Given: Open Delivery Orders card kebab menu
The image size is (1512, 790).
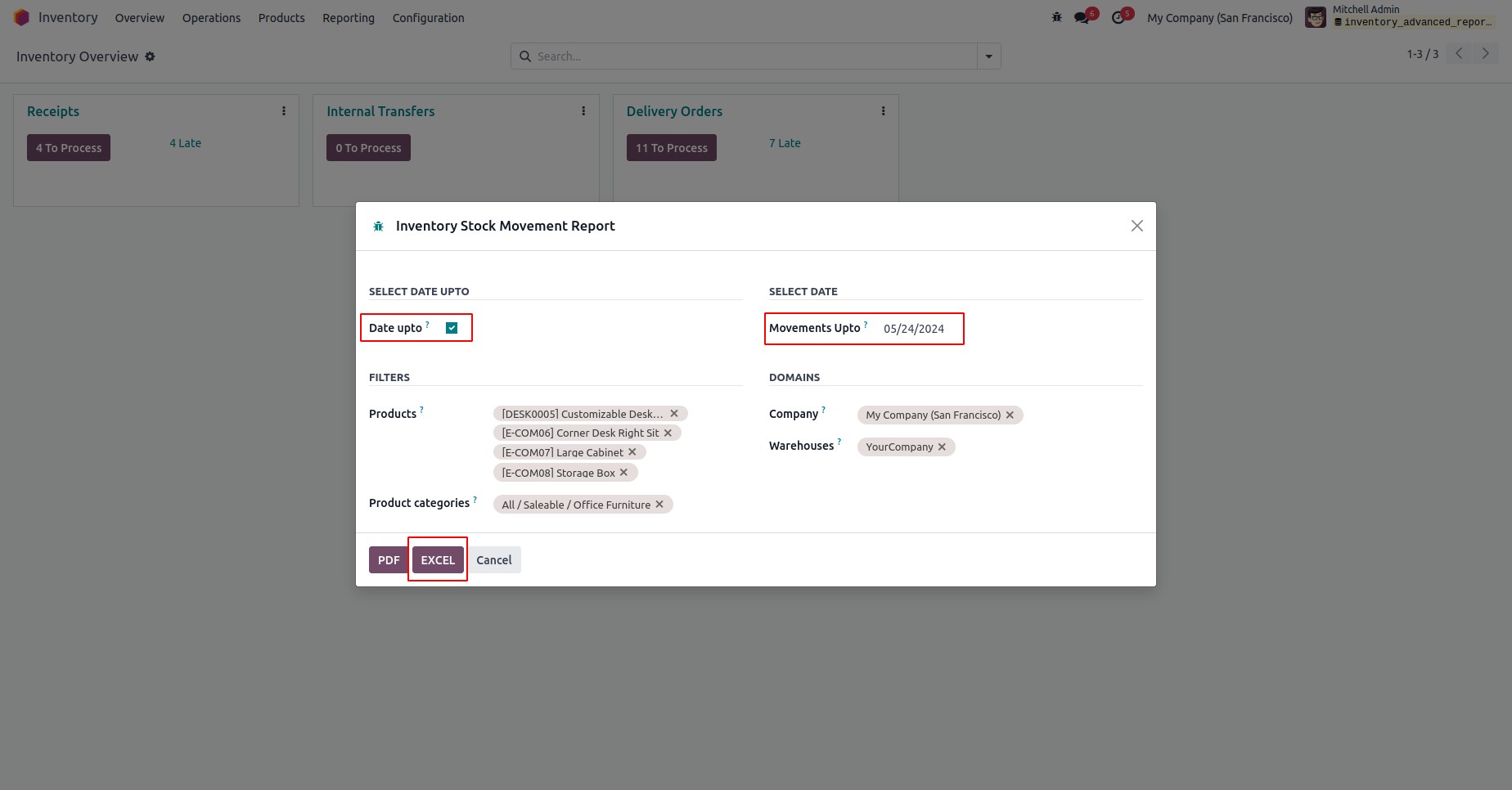Looking at the screenshot, I should click(x=884, y=111).
